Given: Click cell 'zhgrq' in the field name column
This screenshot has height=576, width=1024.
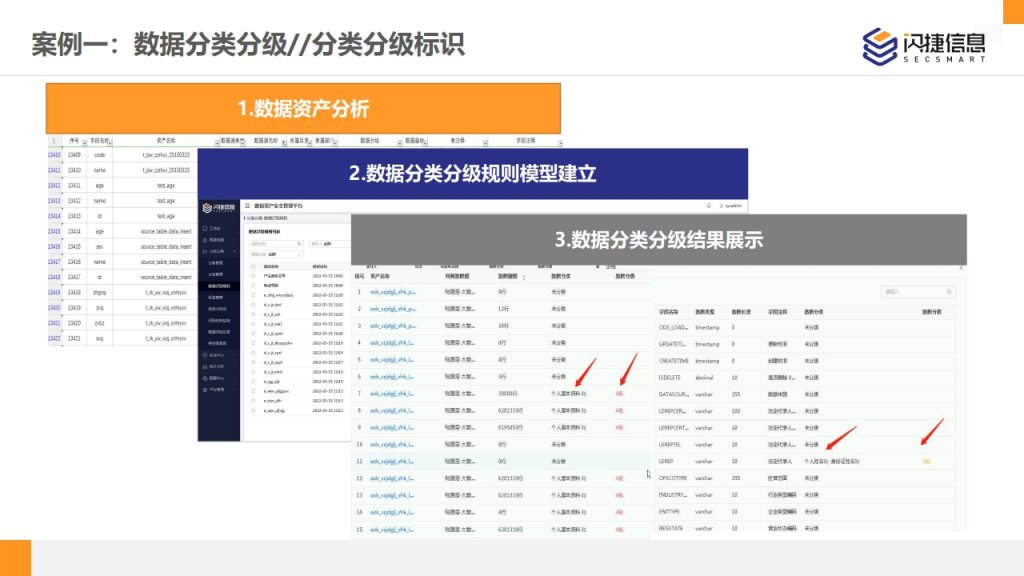Looking at the screenshot, I should [x=99, y=293].
